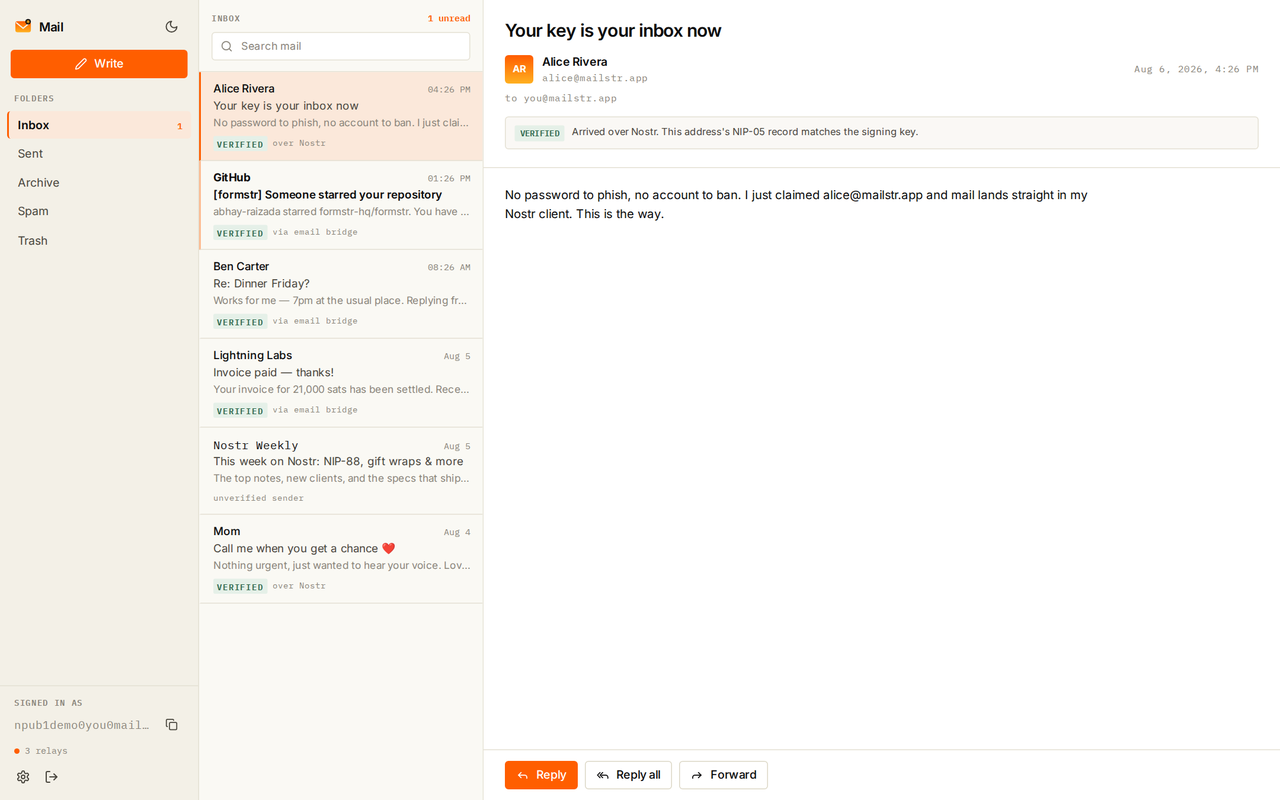Open the GitHub starred repository email

(341, 205)
